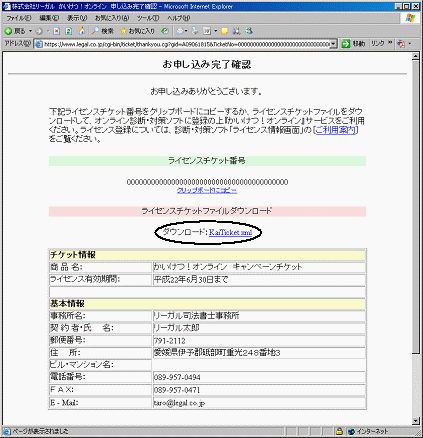Click the page status icon at bottom left
423x438 pixels.
tap(7, 431)
